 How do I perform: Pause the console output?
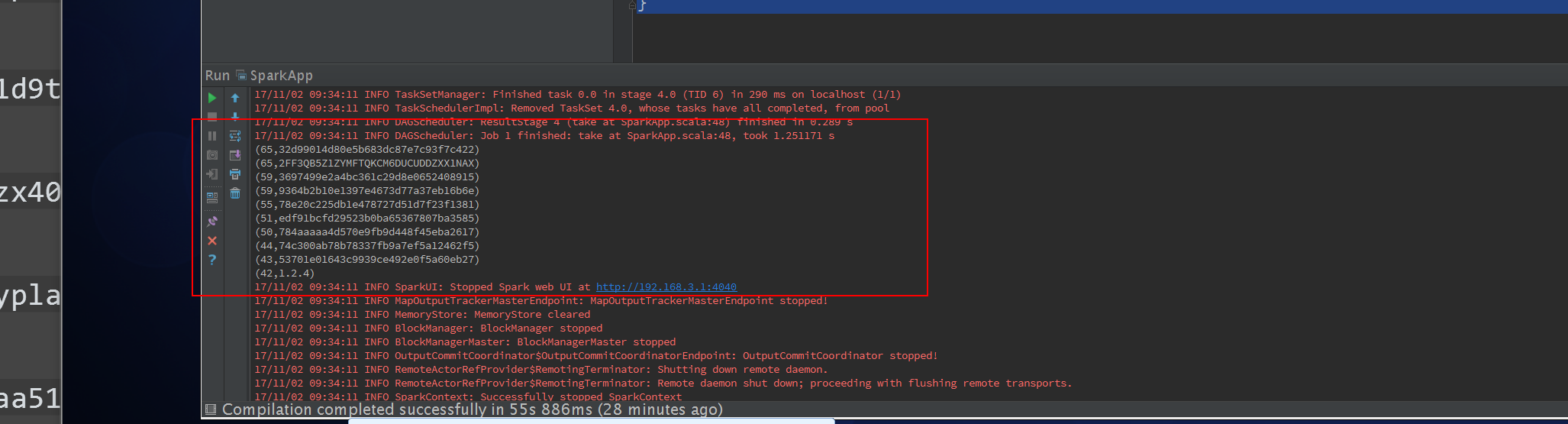[x=212, y=136]
